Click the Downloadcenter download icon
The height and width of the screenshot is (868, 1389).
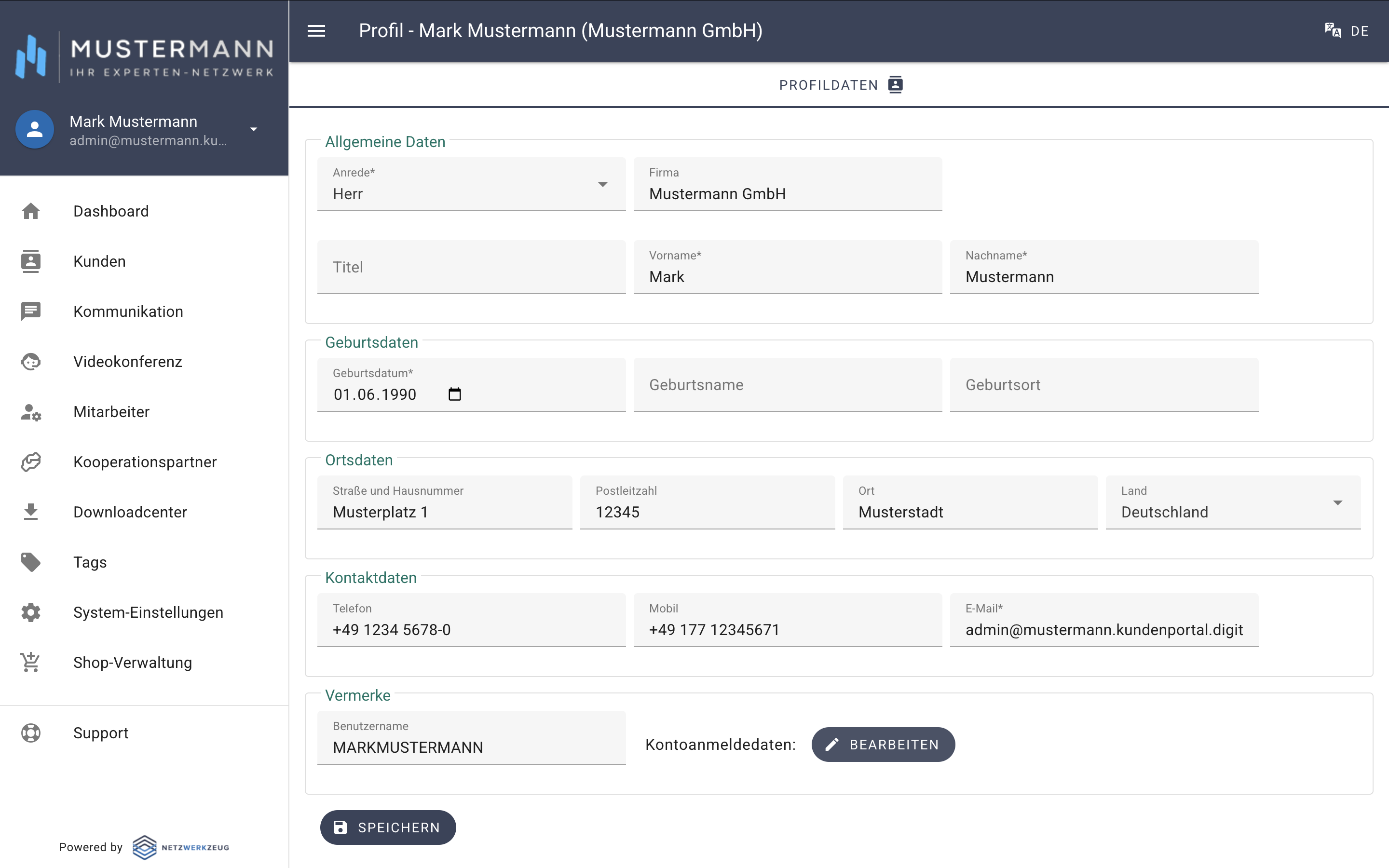pos(31,512)
